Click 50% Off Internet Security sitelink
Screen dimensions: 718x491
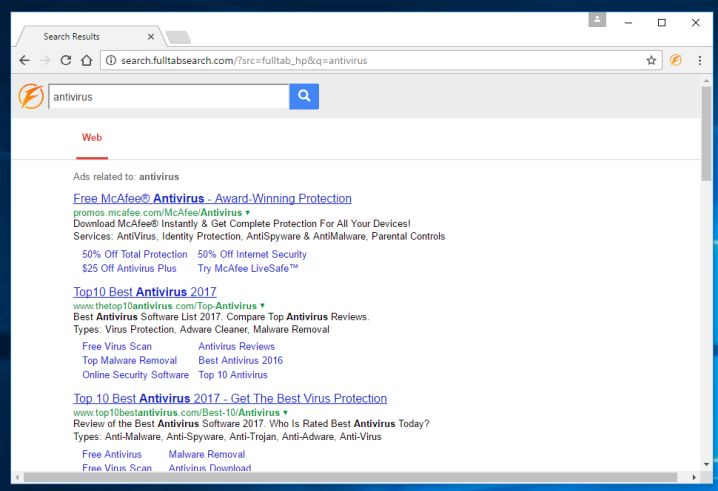pyautogui.click(x=252, y=254)
